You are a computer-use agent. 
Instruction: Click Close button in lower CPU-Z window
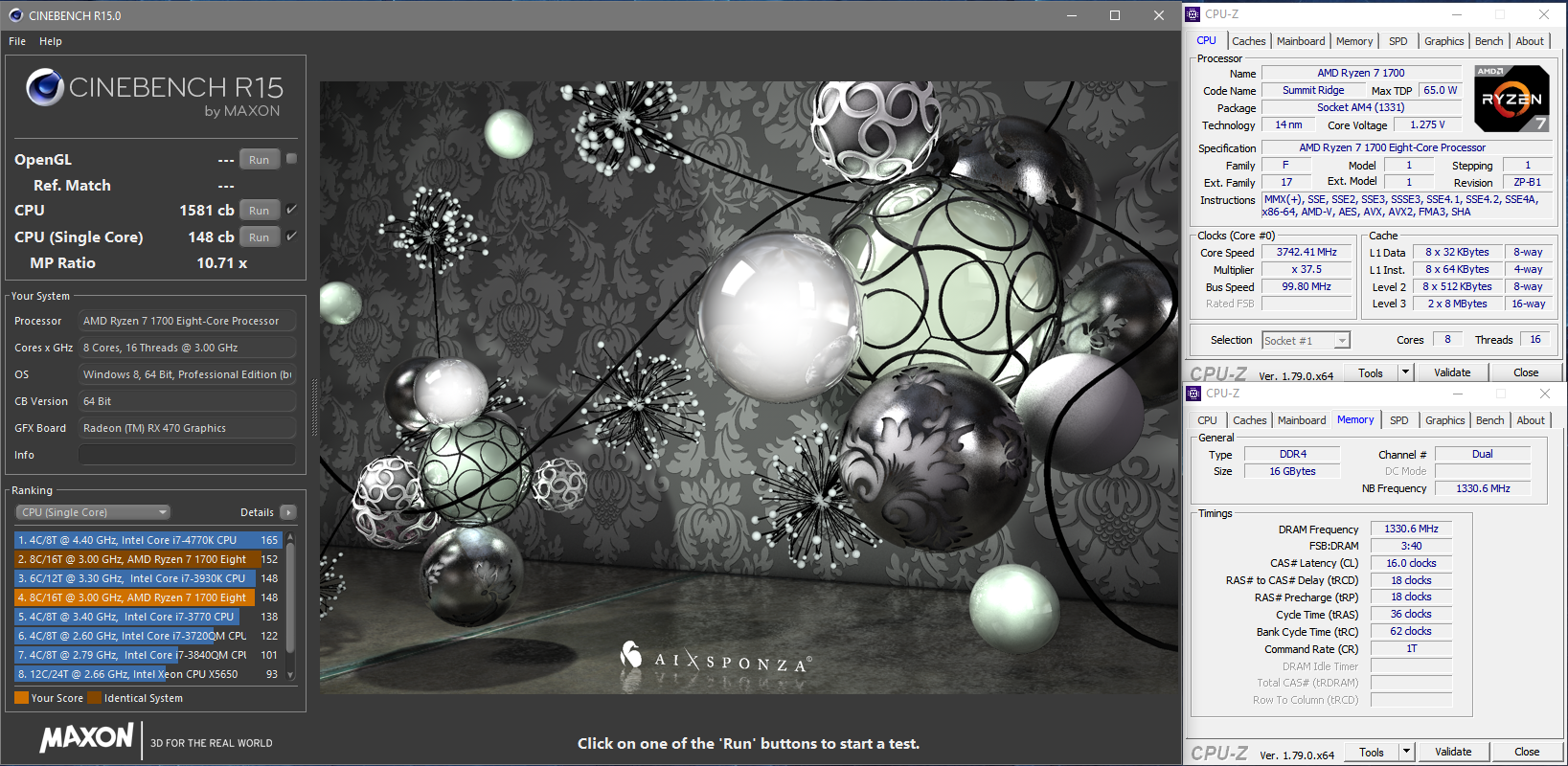[x=1527, y=752]
